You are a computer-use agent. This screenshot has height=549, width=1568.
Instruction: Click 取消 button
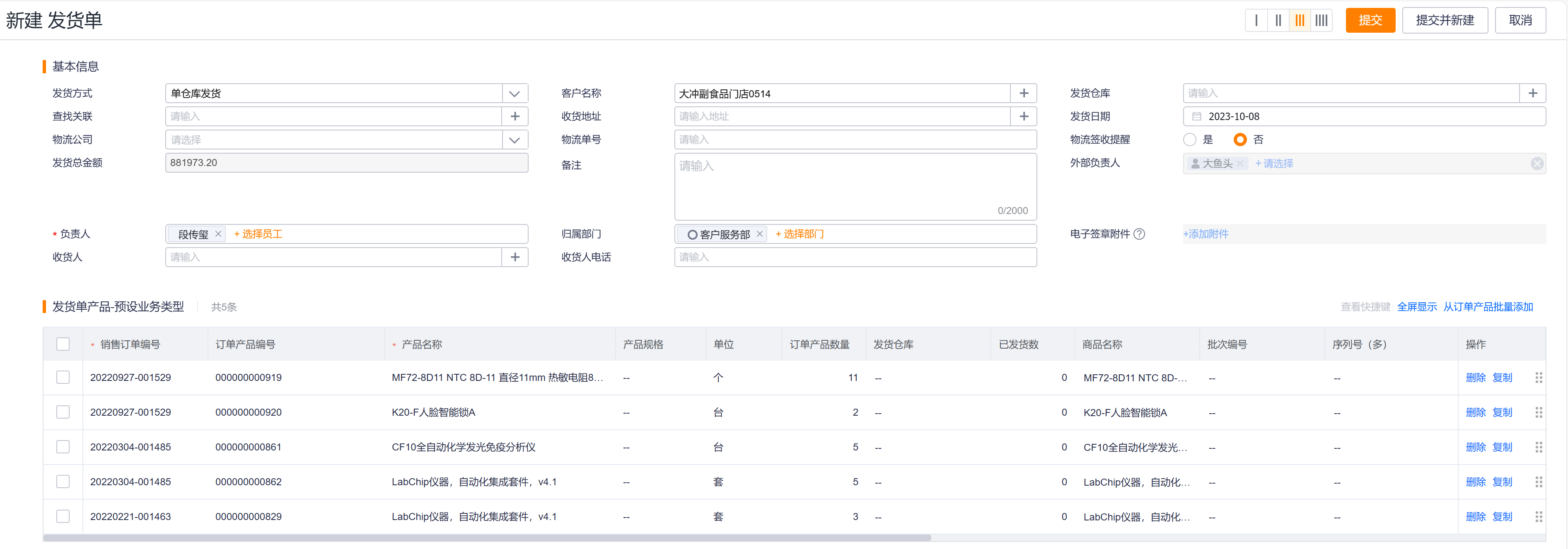pos(1520,20)
